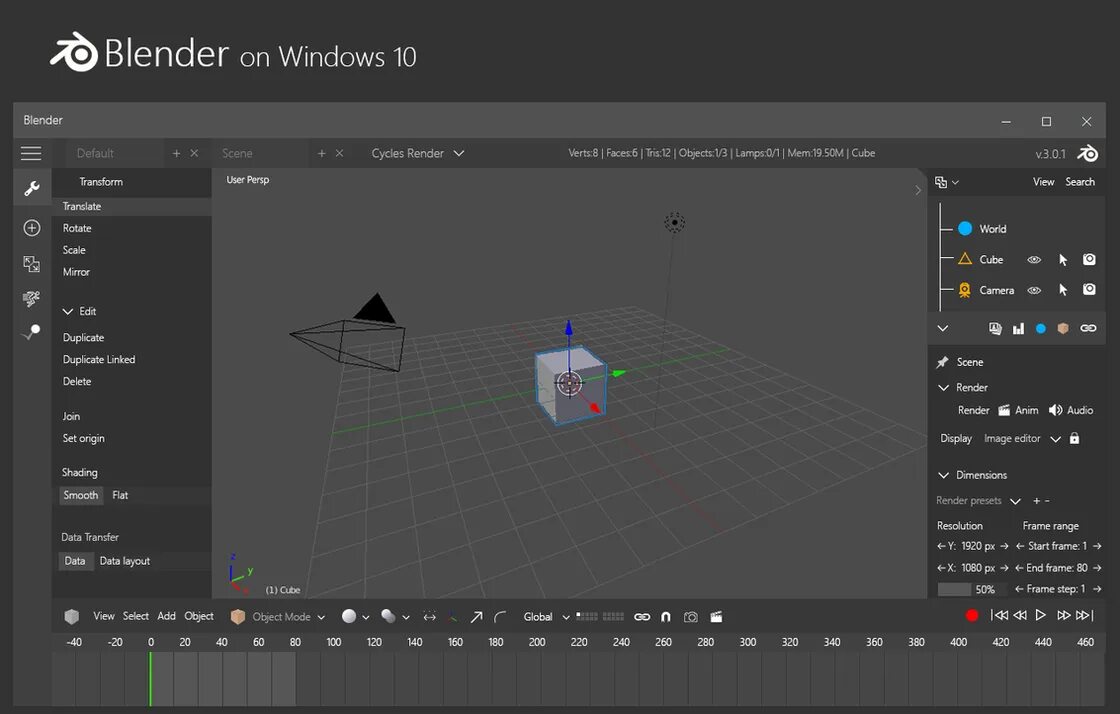Image resolution: width=1120 pixels, height=714 pixels.
Task: Click the Rotate transform button
Action: coord(77,228)
